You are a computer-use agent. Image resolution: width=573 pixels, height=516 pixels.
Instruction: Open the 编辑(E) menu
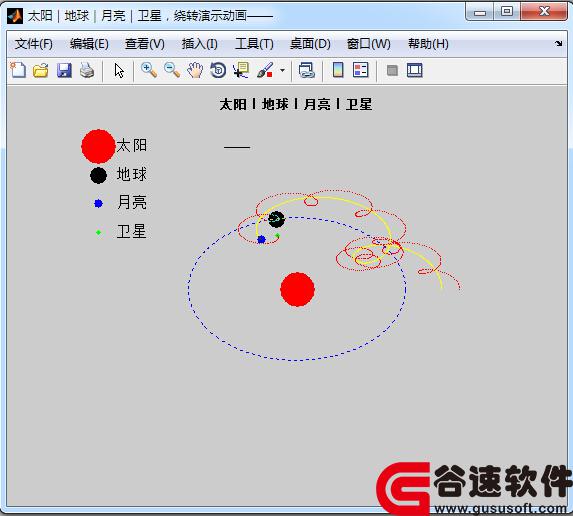tap(89, 44)
